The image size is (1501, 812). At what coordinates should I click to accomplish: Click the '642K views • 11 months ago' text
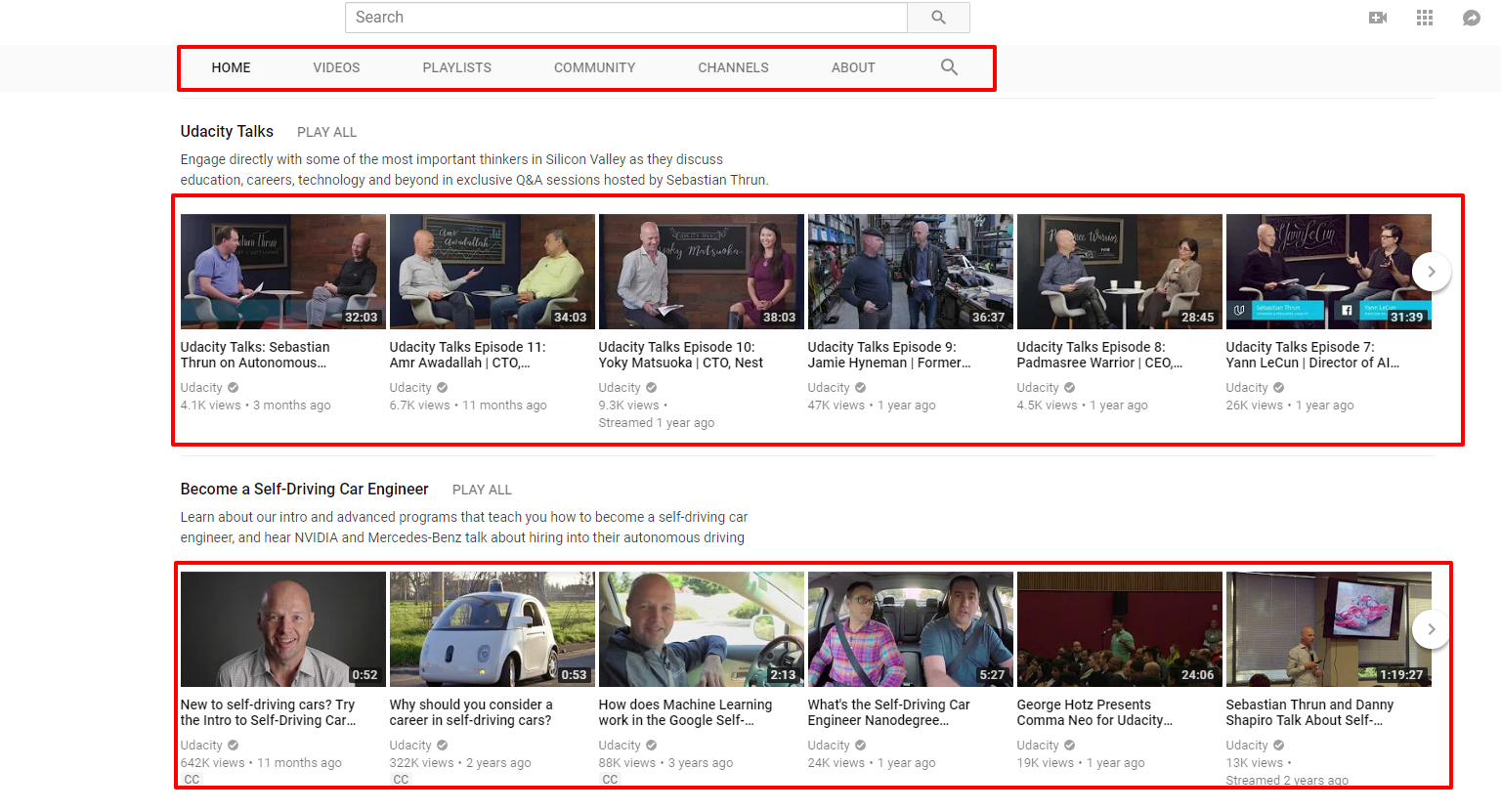click(x=261, y=763)
